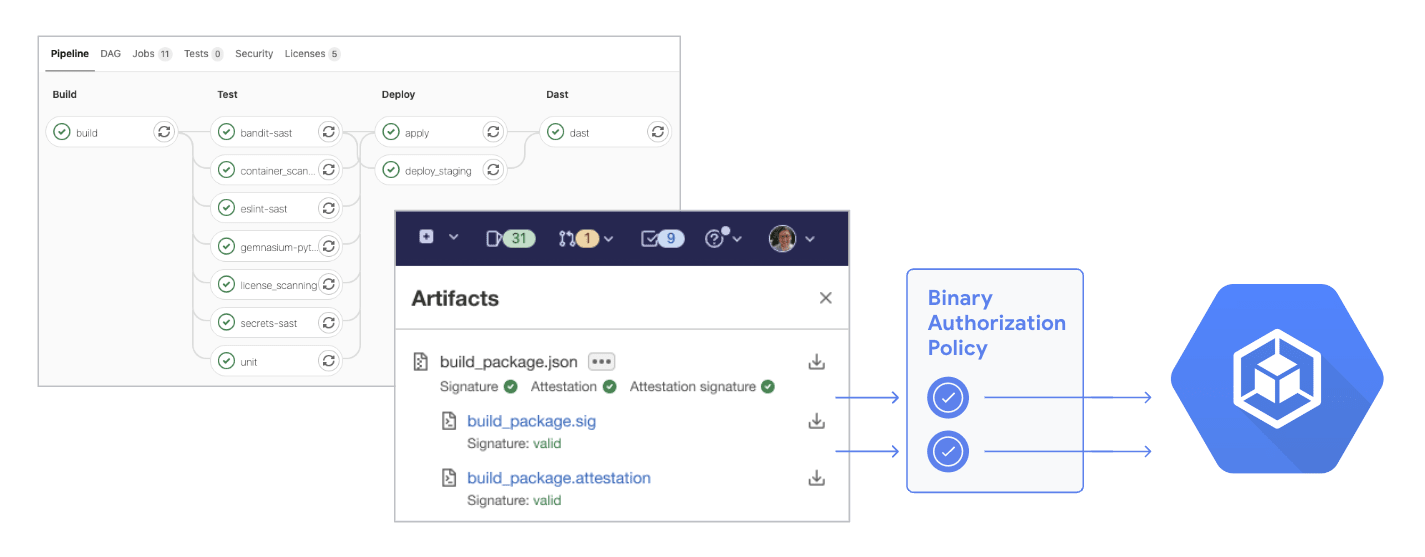Retry the bandit-sast job
Image resolution: width=1425 pixels, height=557 pixels.
click(329, 131)
